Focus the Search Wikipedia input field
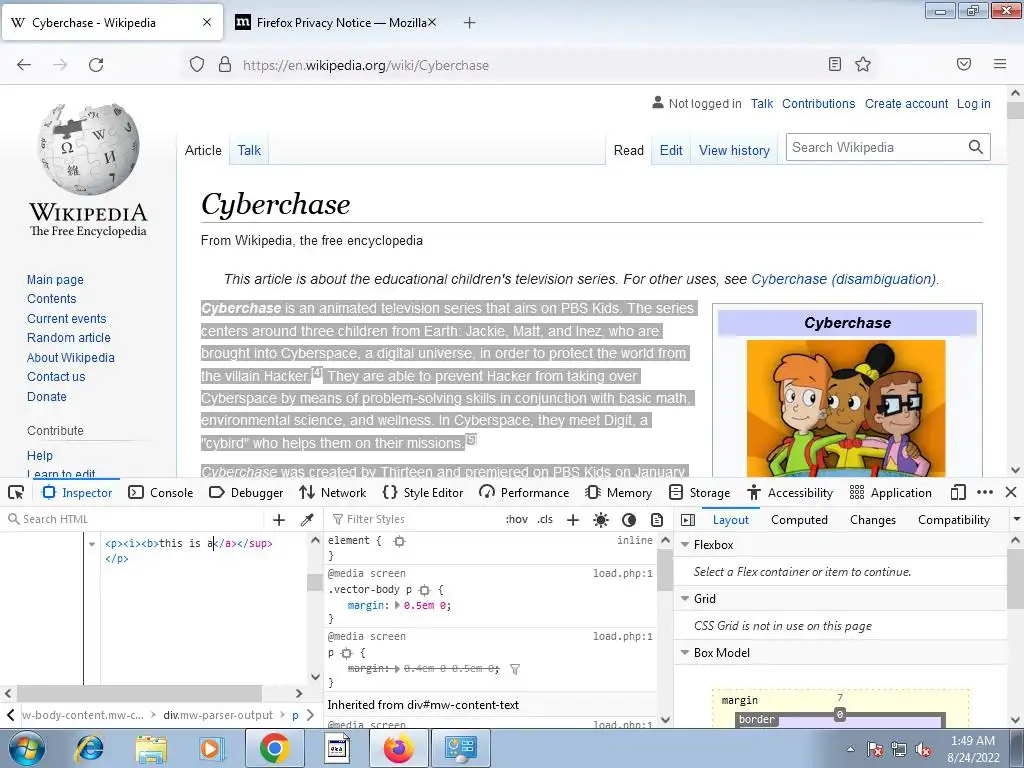 click(x=875, y=147)
